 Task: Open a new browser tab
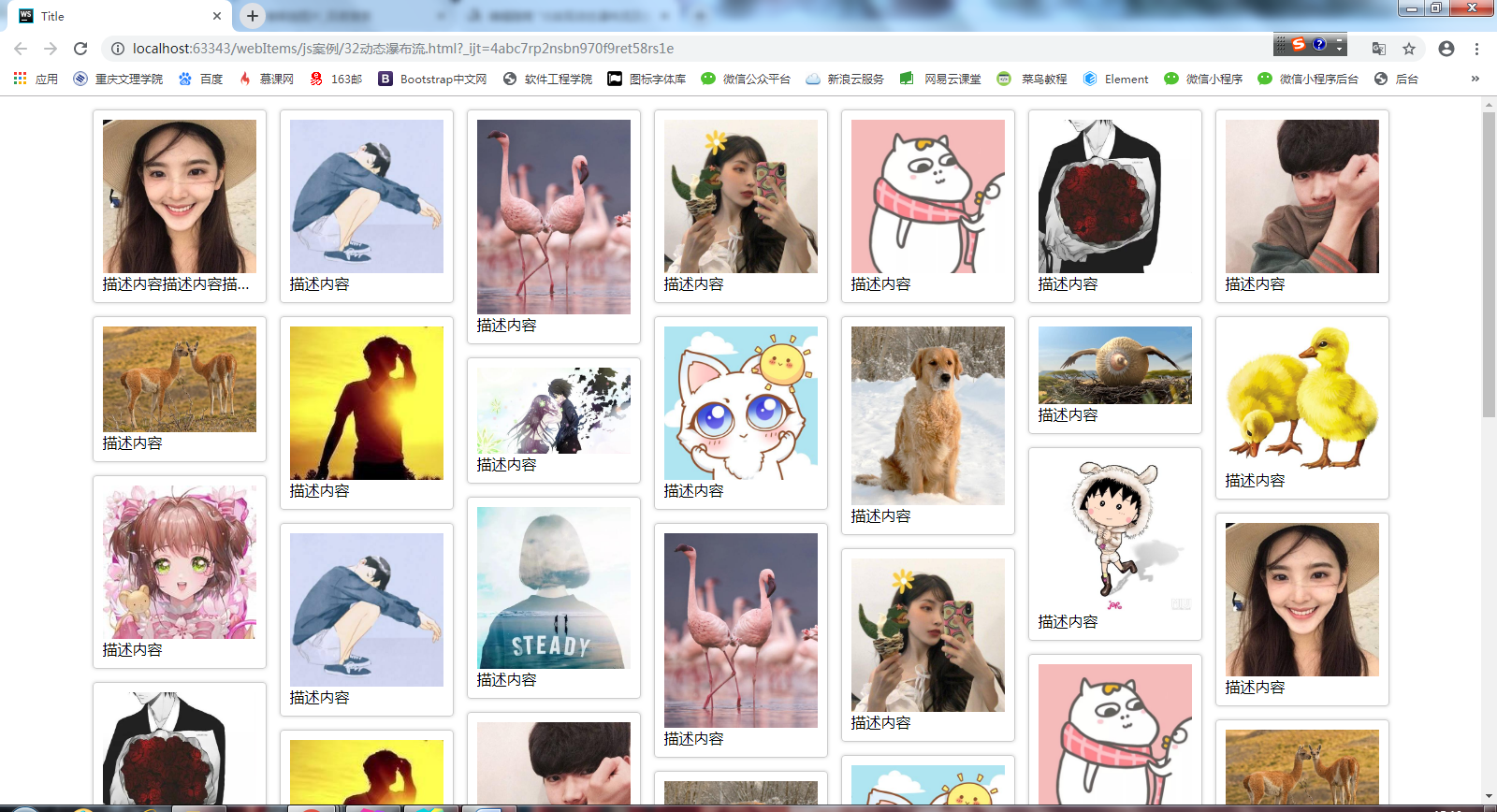tap(253, 16)
